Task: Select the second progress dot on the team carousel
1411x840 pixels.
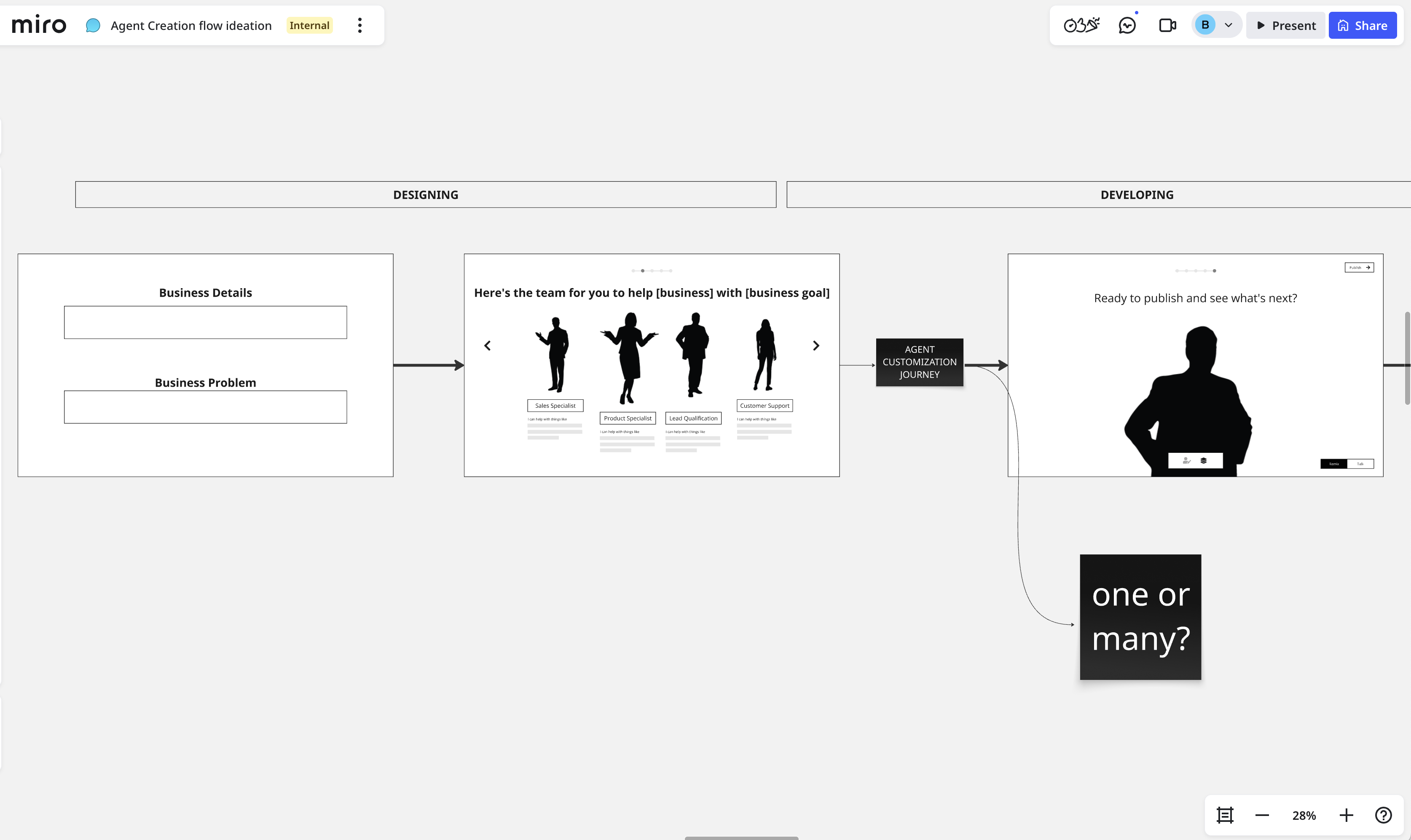Action: click(x=643, y=270)
